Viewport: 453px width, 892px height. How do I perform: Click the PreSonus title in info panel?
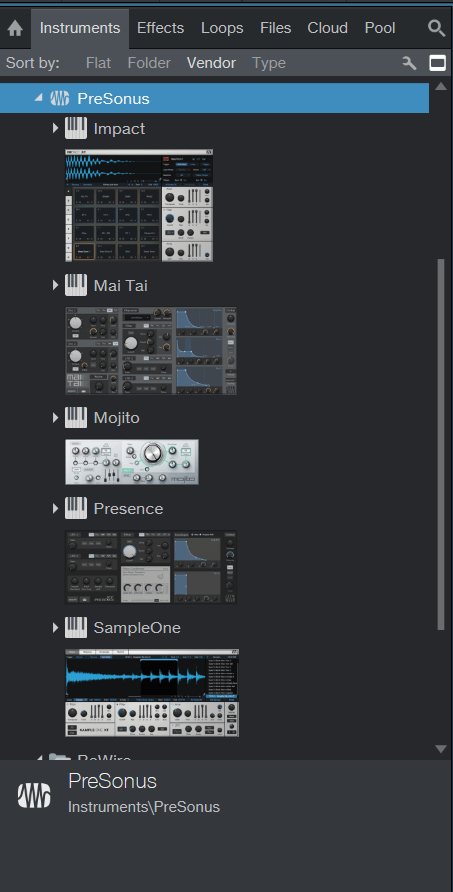(113, 780)
